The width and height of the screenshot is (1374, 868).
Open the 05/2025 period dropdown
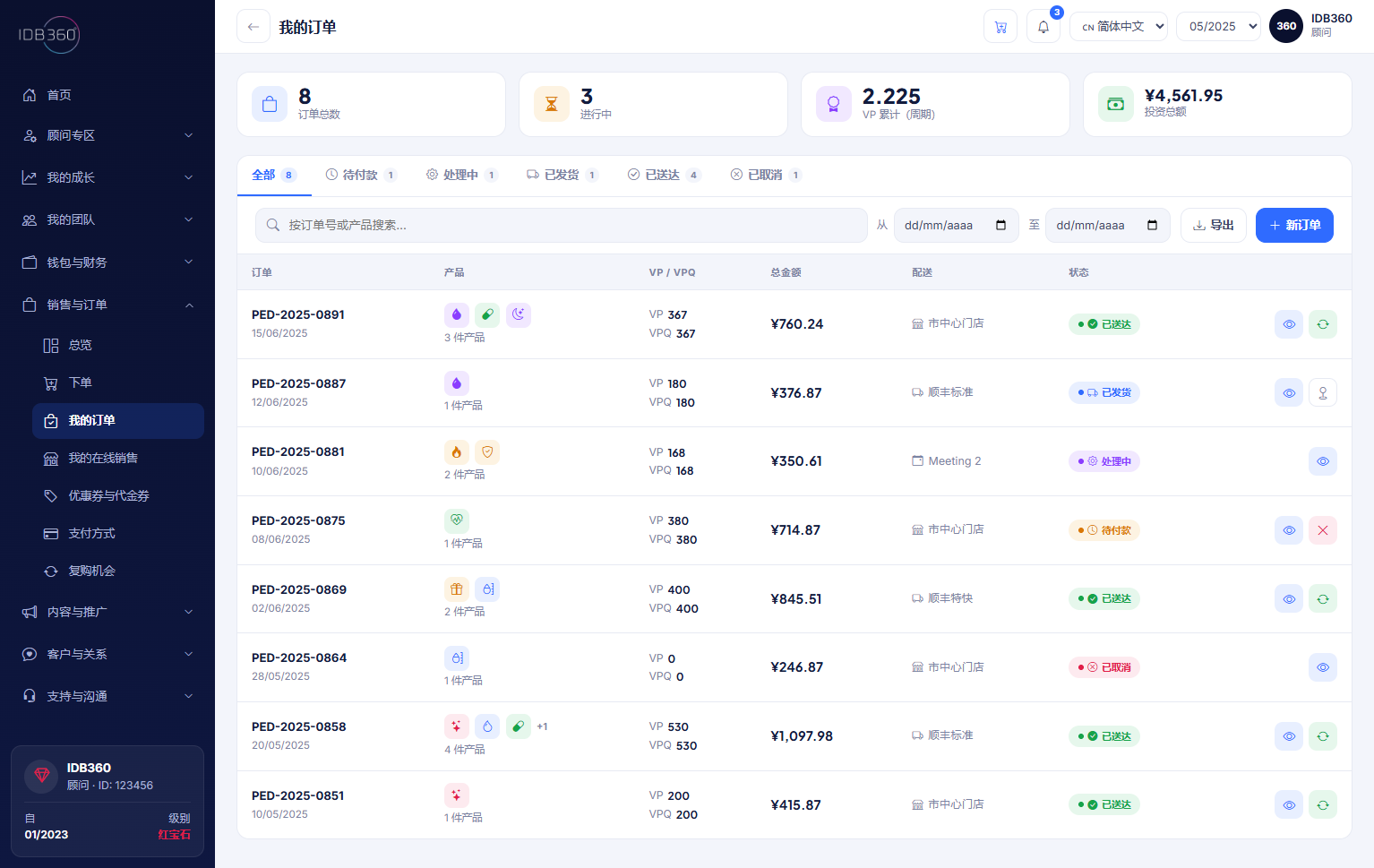[x=1218, y=27]
